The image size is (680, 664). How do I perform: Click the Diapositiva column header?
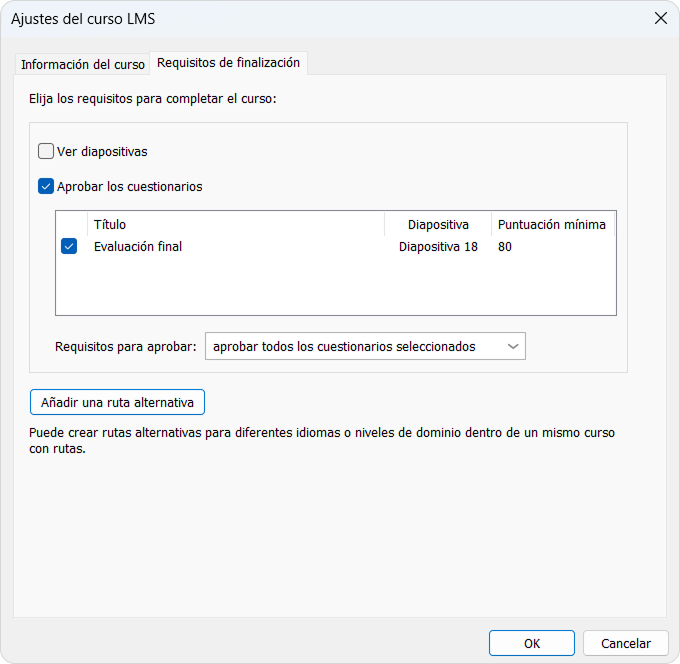[x=438, y=224]
